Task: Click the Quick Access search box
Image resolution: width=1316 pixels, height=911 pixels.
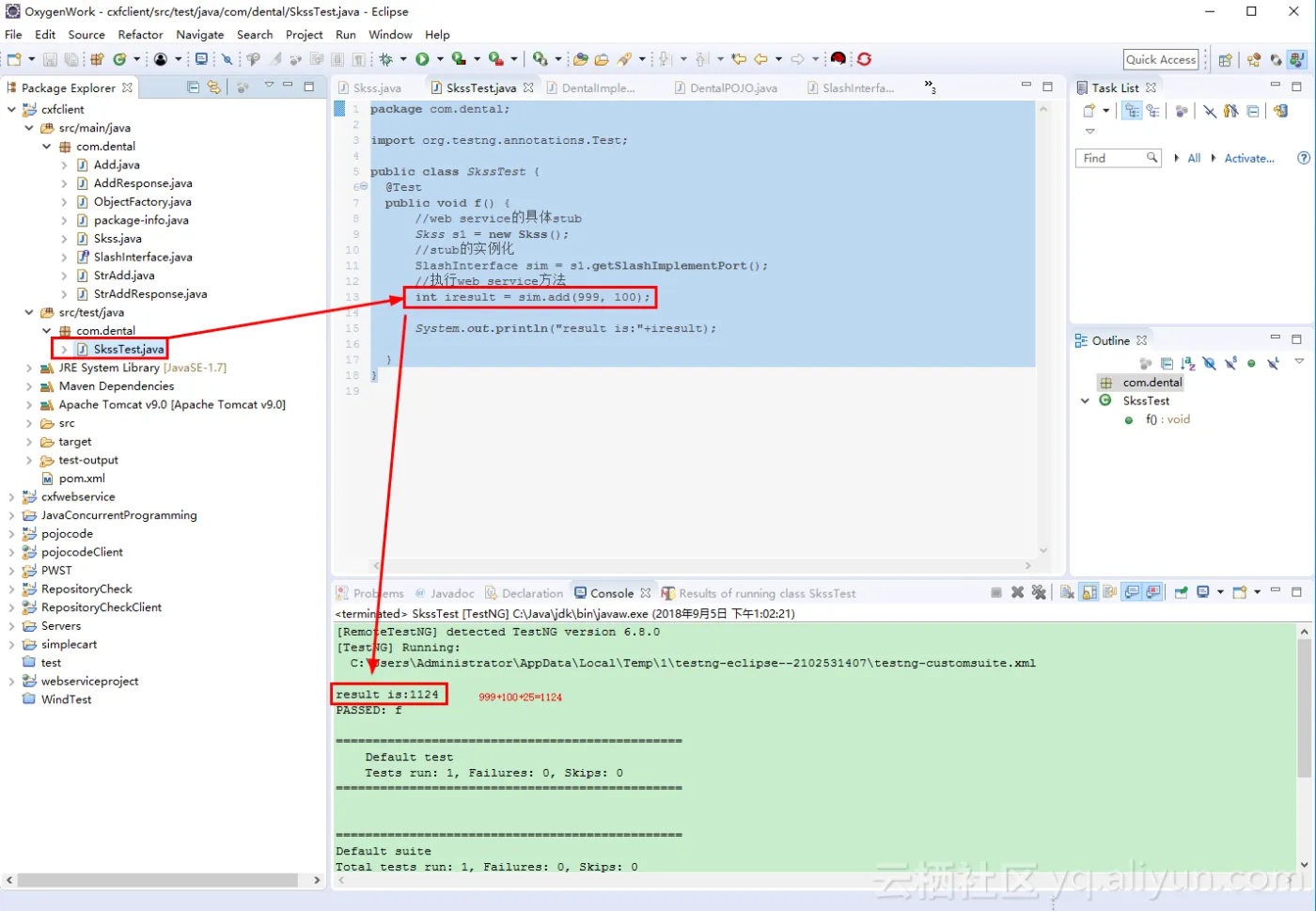Action: [1161, 59]
